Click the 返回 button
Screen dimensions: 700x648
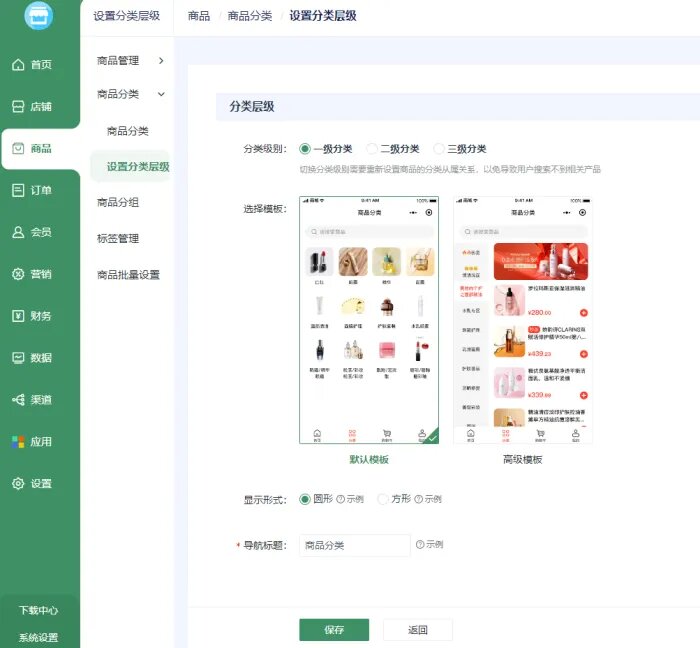(418, 630)
